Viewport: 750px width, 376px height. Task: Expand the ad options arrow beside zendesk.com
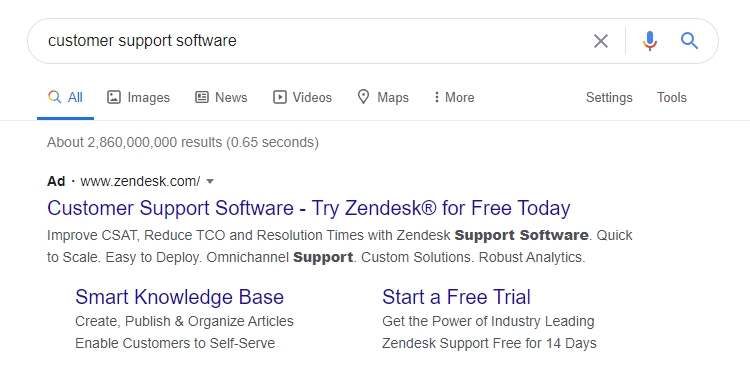click(x=210, y=181)
